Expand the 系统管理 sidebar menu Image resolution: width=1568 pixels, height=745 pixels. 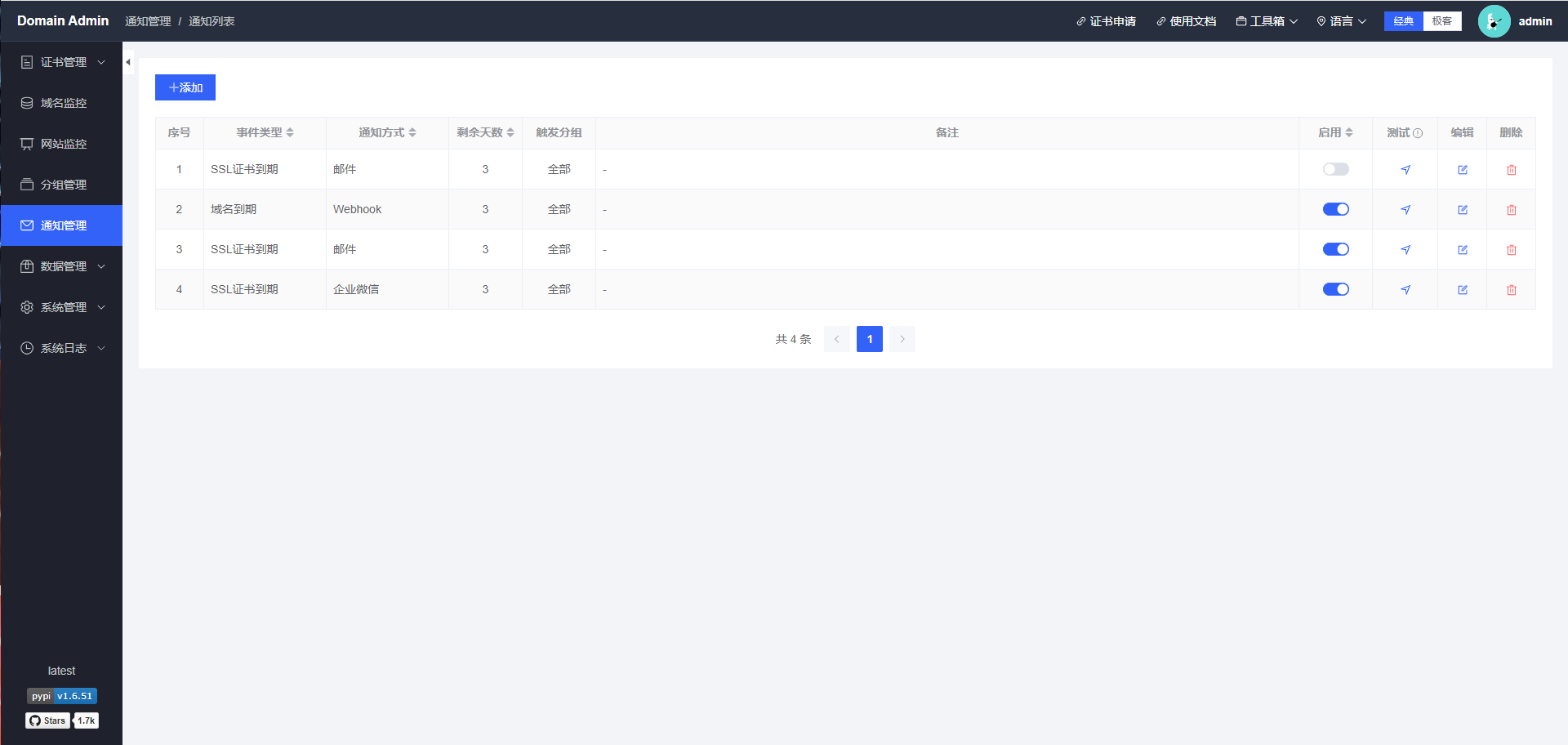pyautogui.click(x=61, y=307)
